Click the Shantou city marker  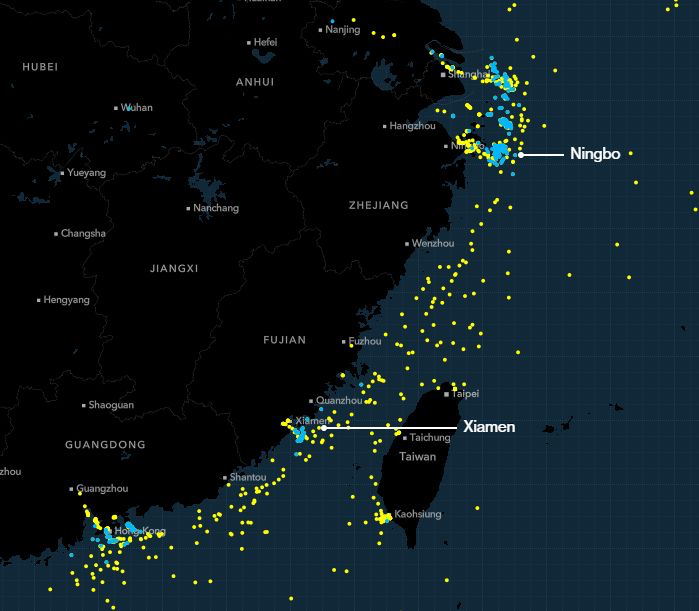click(225, 477)
